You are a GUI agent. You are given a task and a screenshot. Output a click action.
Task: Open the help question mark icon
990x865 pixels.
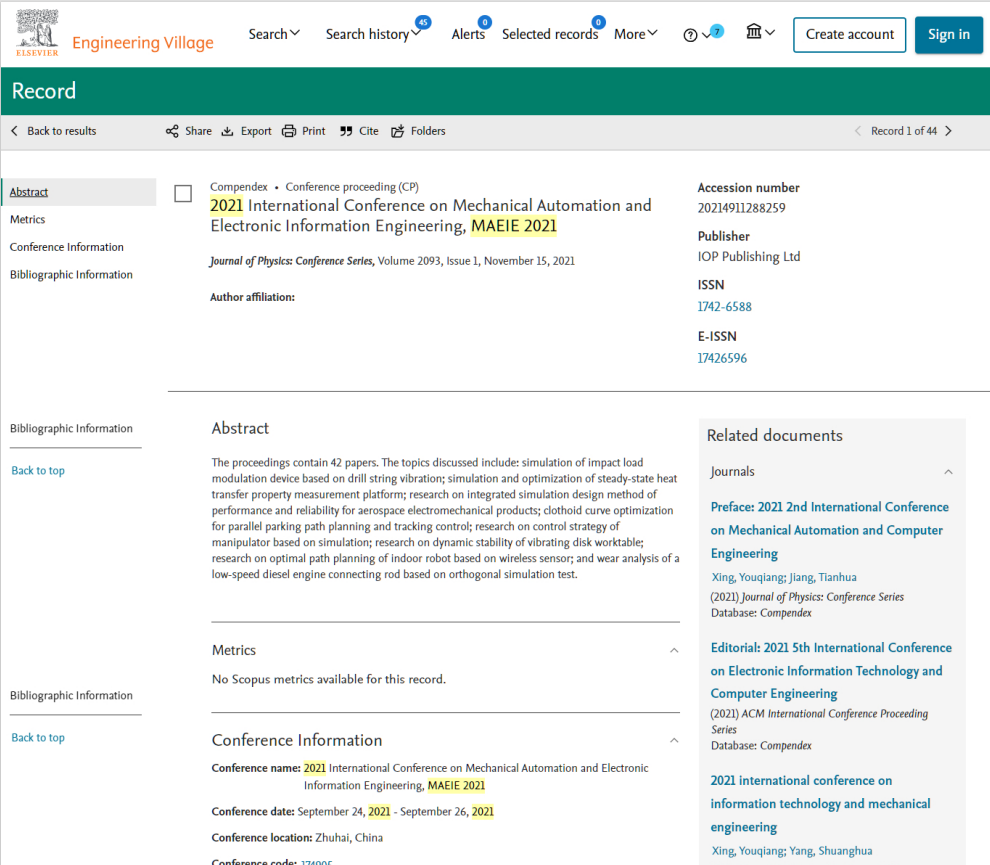690,35
